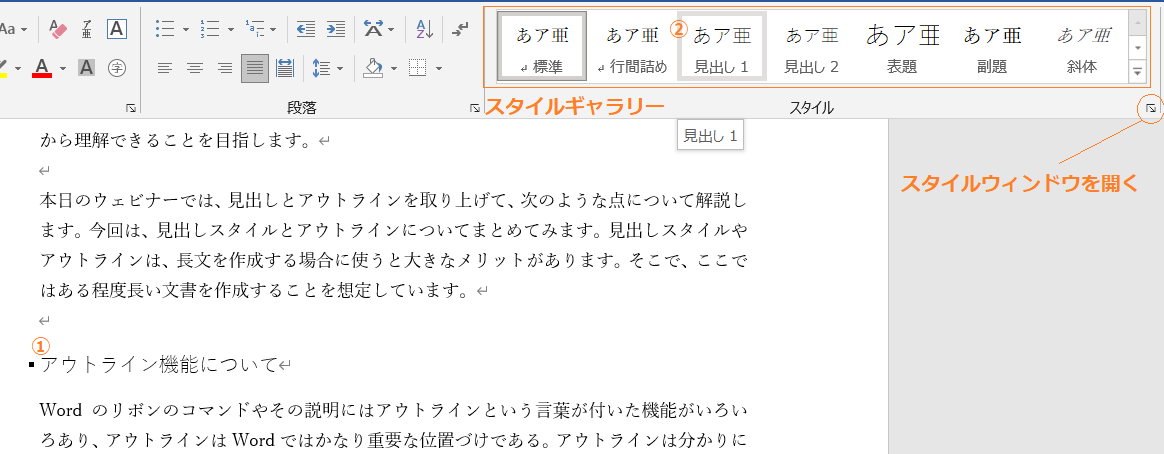Toggle Center paragraph alignment

195,68
